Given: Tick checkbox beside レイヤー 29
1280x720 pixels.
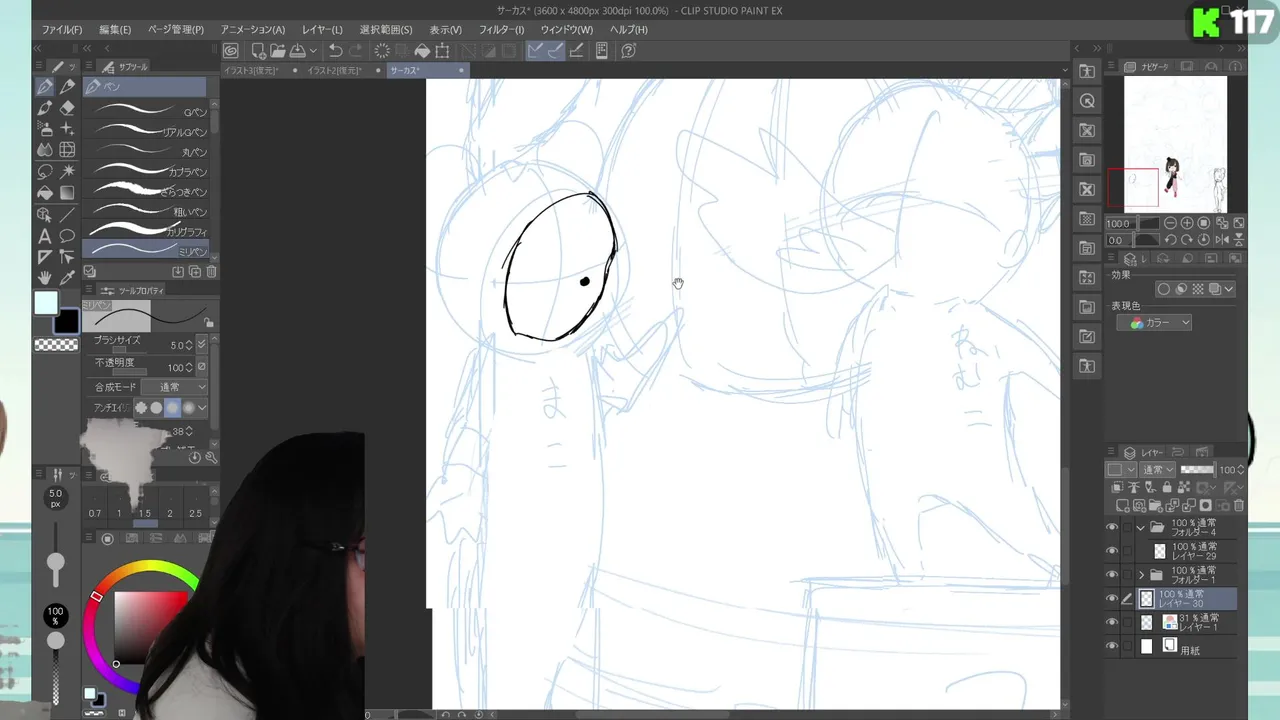Looking at the screenshot, I should (x=1128, y=551).
